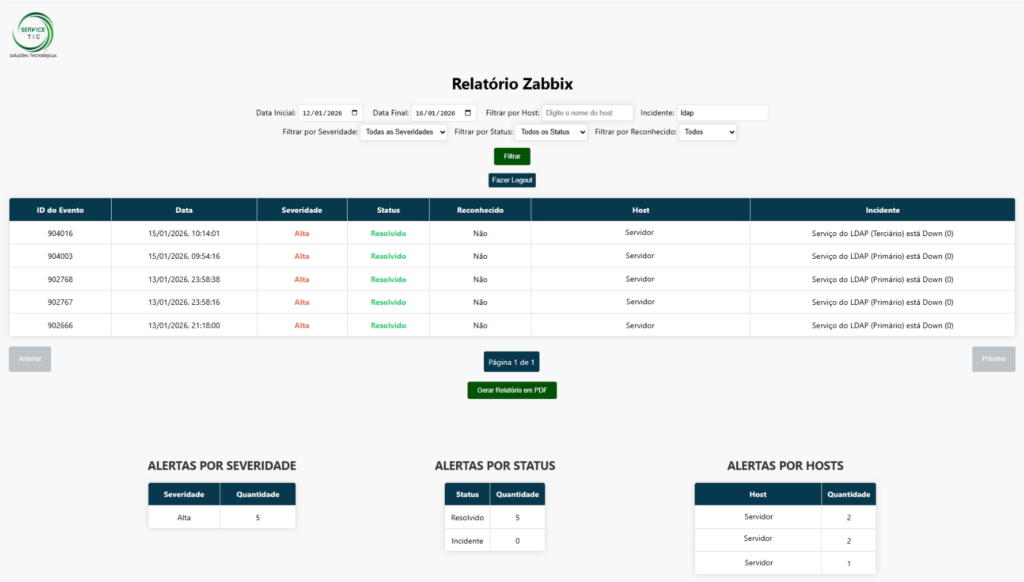The image size is (1024, 582).
Task: Click the Filtrar por Host input
Action: [x=587, y=113]
